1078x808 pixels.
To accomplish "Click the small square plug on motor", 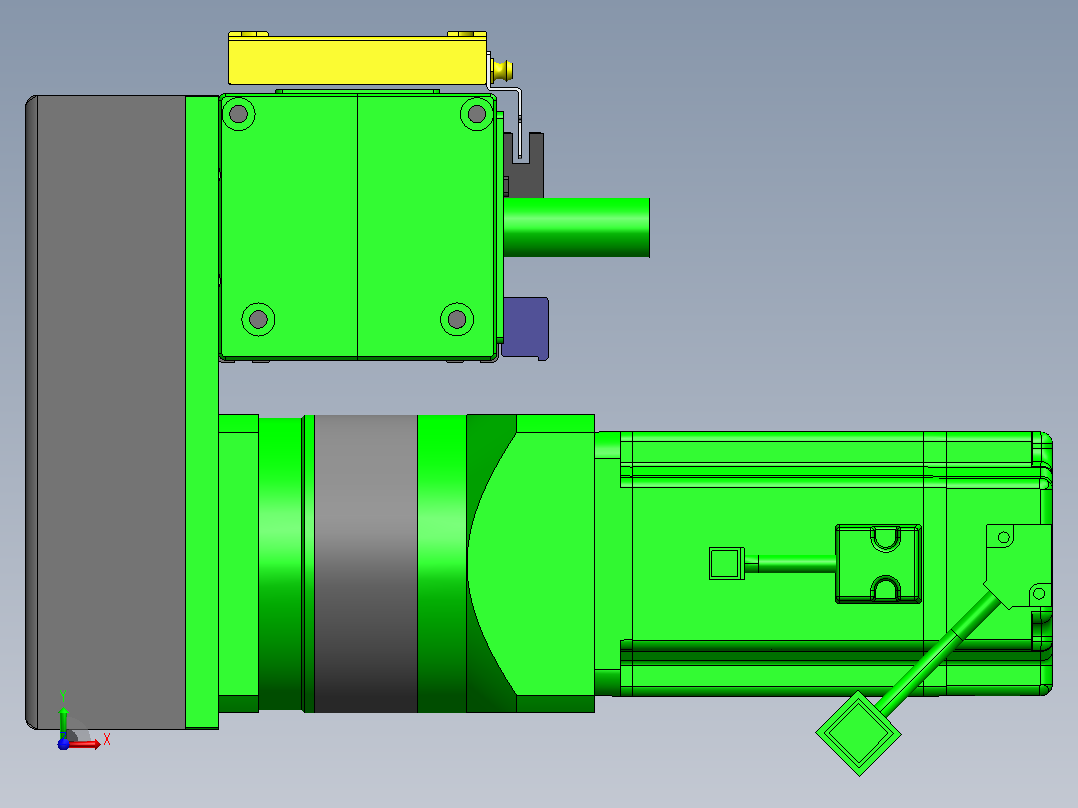I will 727,563.
